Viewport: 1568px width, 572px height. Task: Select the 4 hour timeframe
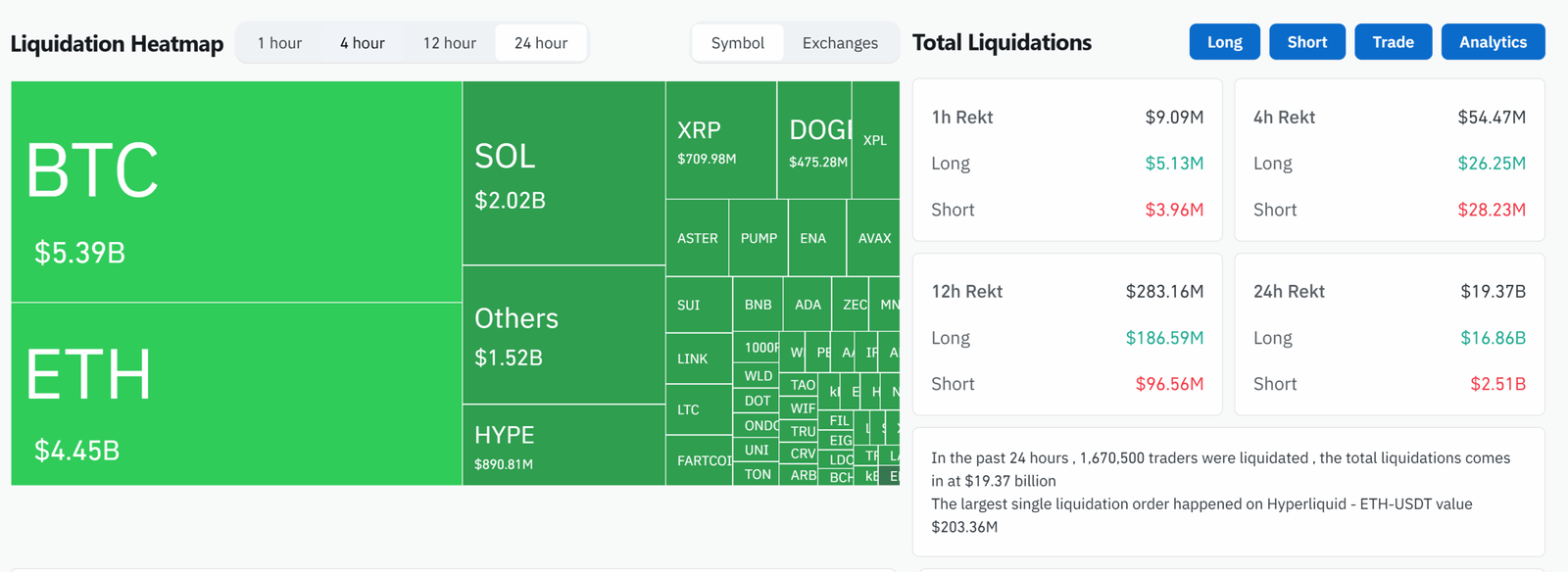point(362,42)
